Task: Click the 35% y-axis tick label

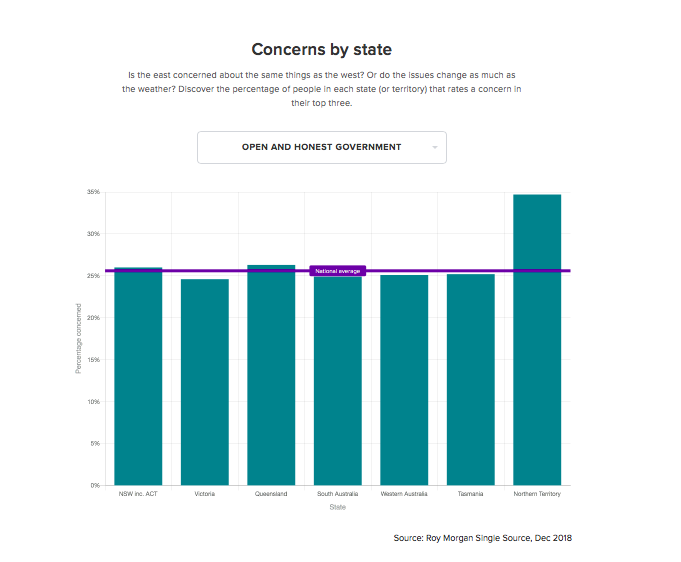Action: point(93,192)
